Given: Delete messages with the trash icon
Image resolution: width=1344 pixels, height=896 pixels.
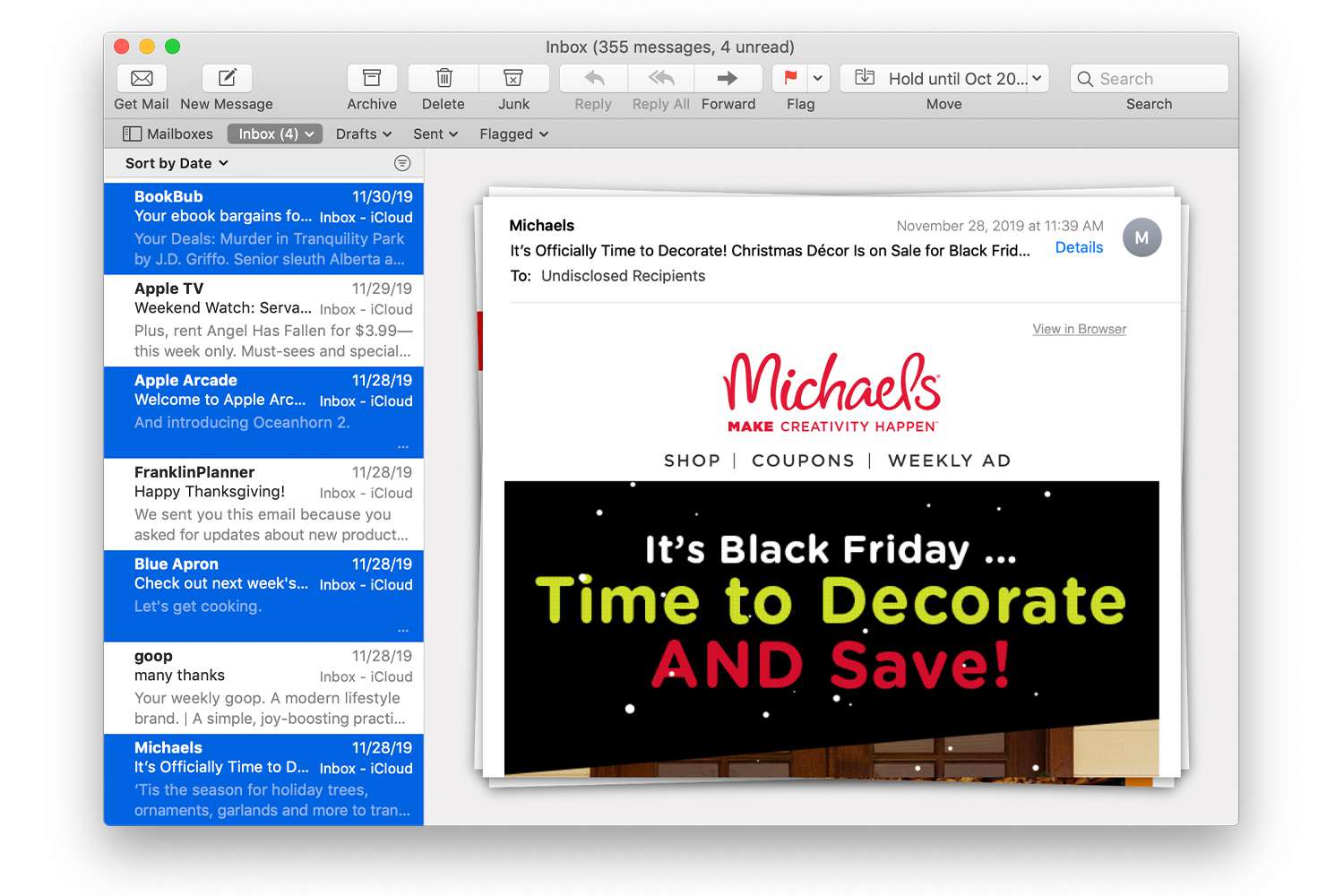Looking at the screenshot, I should click(444, 78).
